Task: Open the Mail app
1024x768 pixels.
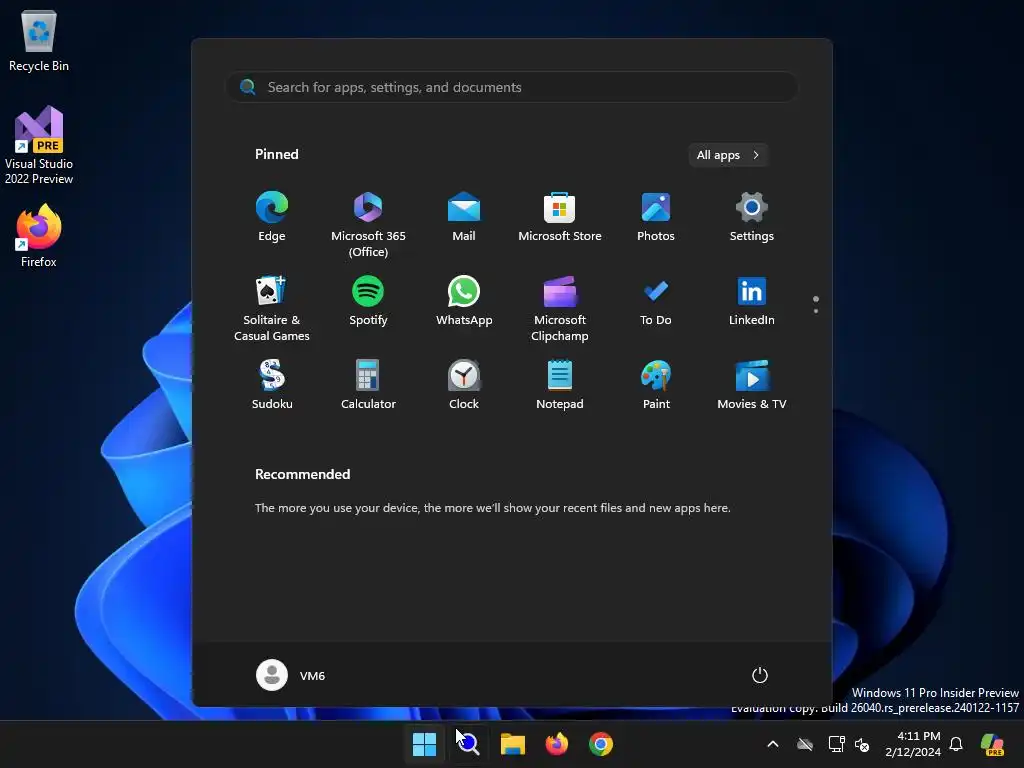Action: [x=464, y=217]
